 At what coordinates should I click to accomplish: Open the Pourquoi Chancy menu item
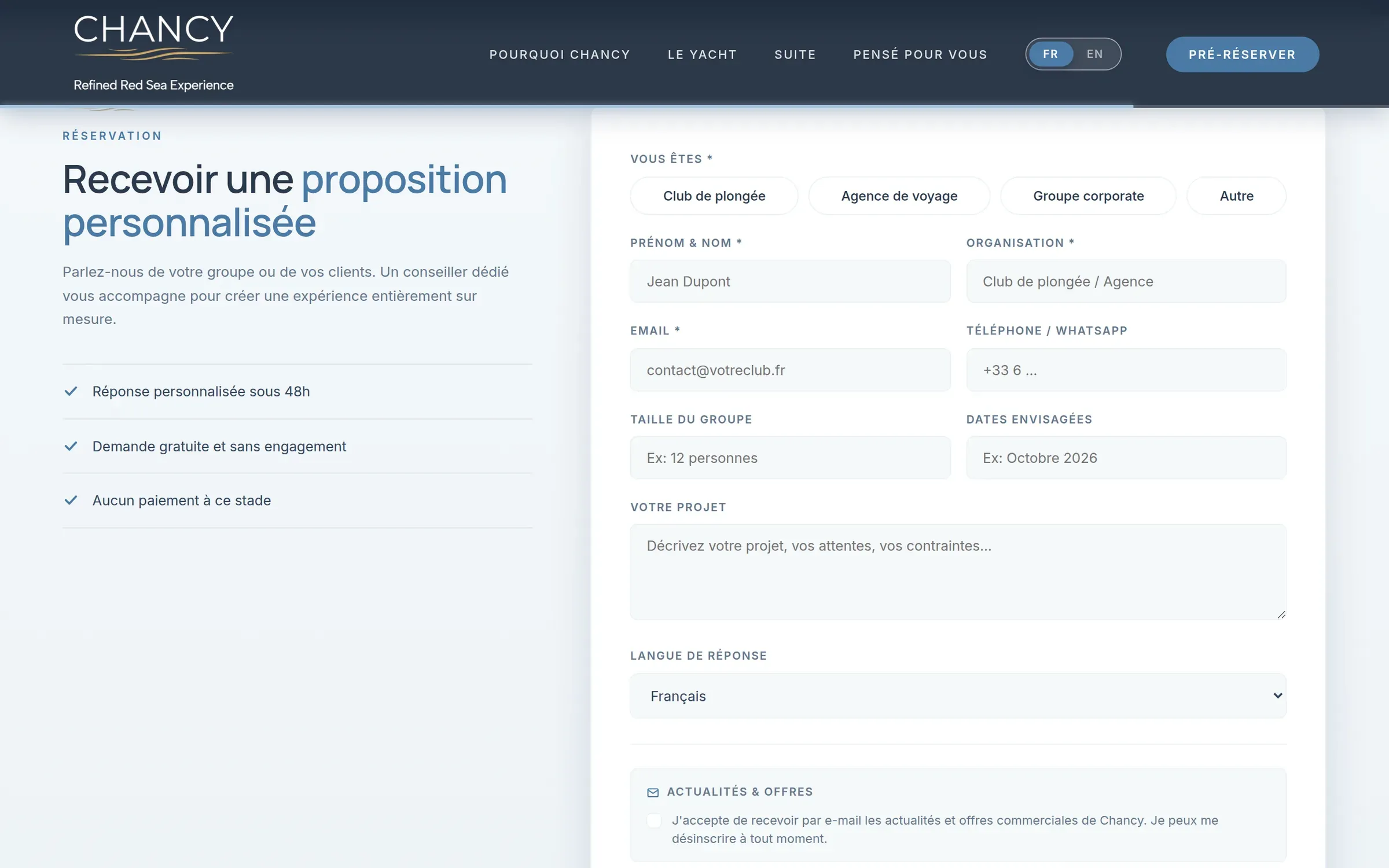coord(560,54)
